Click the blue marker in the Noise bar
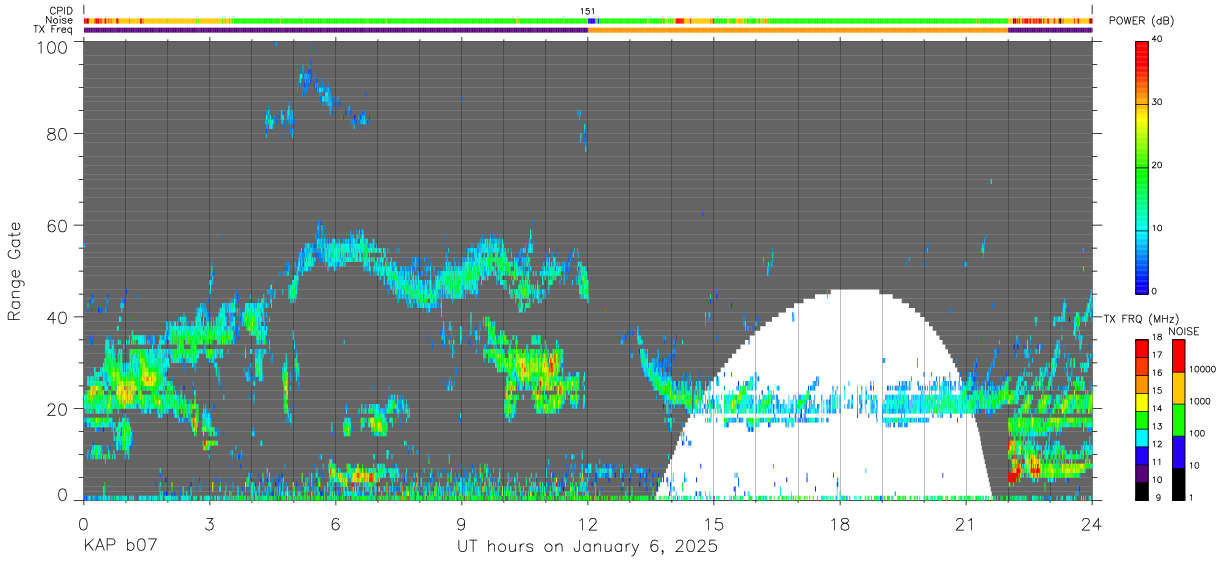The height and width of the screenshot is (567, 1228). [x=592, y=20]
